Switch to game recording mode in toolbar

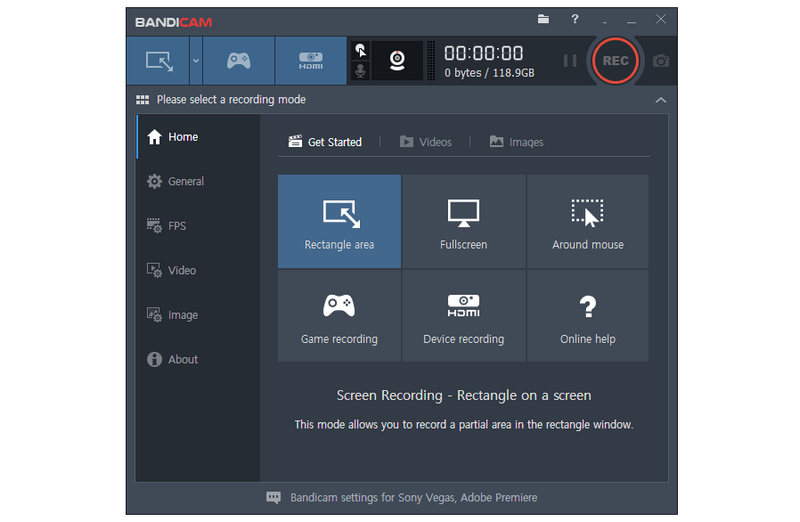pyautogui.click(x=238, y=61)
